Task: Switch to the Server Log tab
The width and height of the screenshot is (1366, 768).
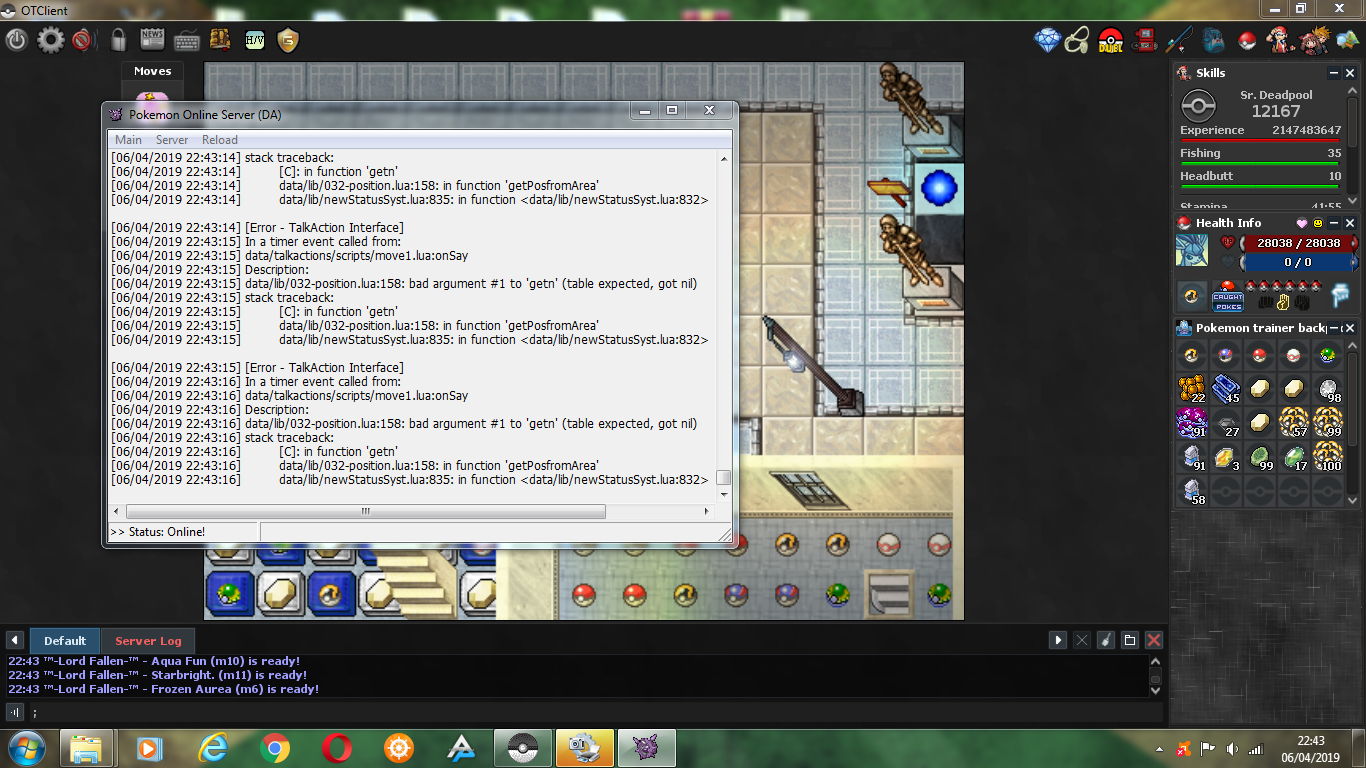Action: [x=148, y=641]
